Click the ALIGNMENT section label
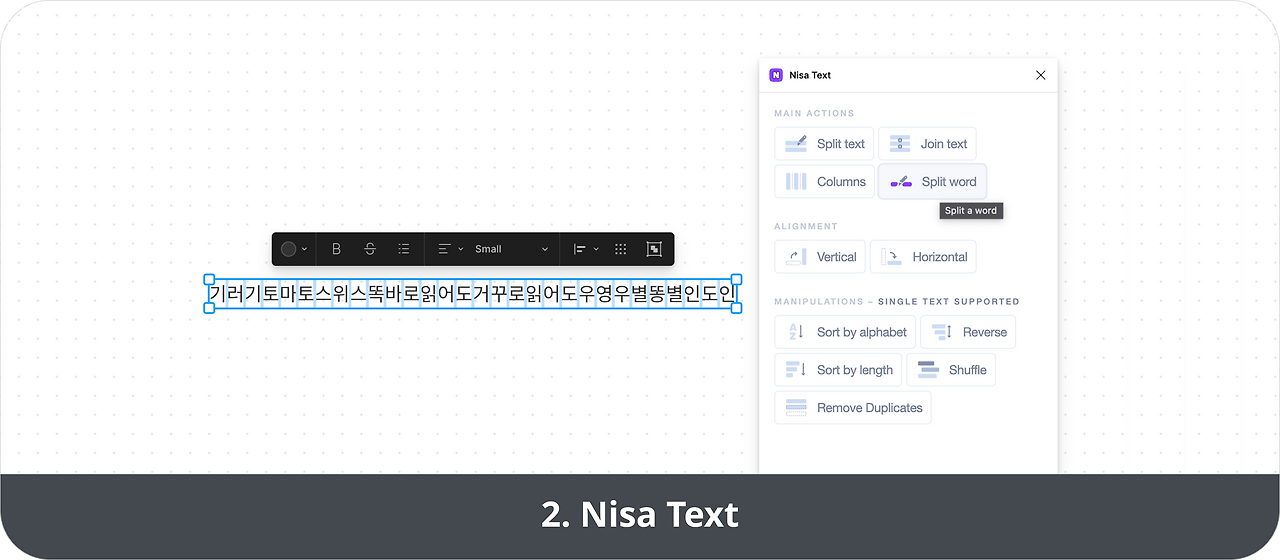 pos(806,226)
